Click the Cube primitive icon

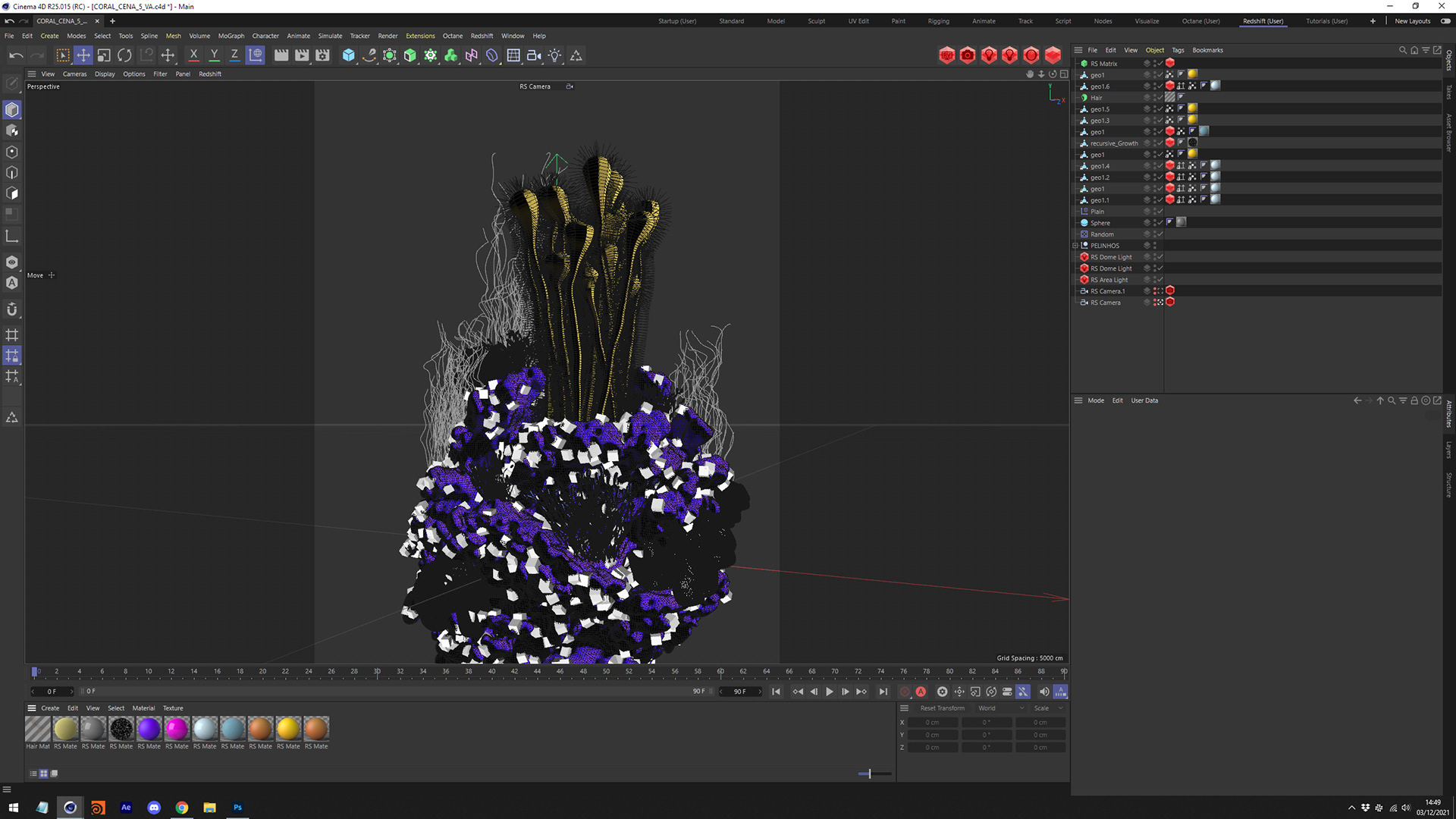coord(348,55)
